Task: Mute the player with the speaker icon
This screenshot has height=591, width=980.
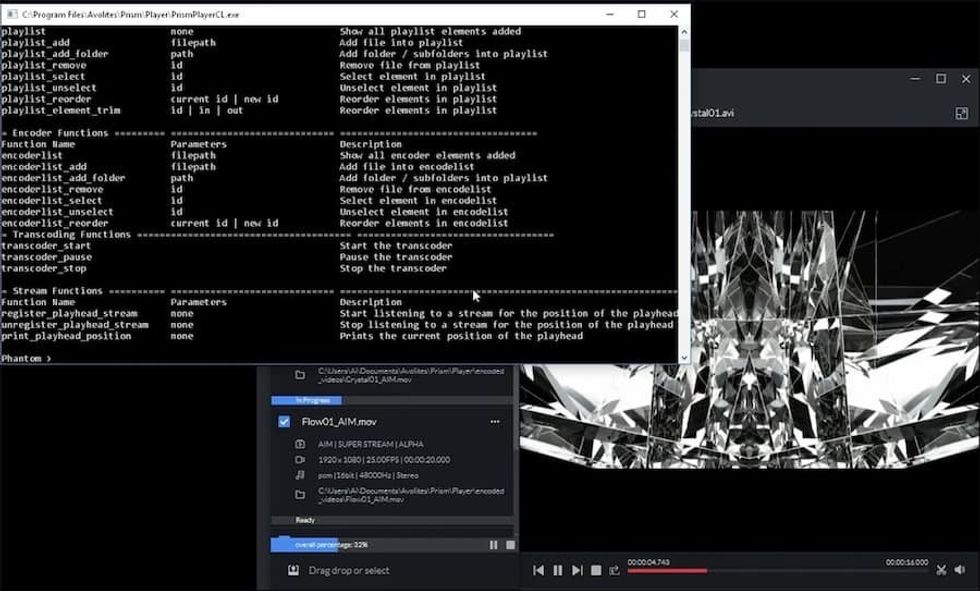Action: tap(959, 569)
